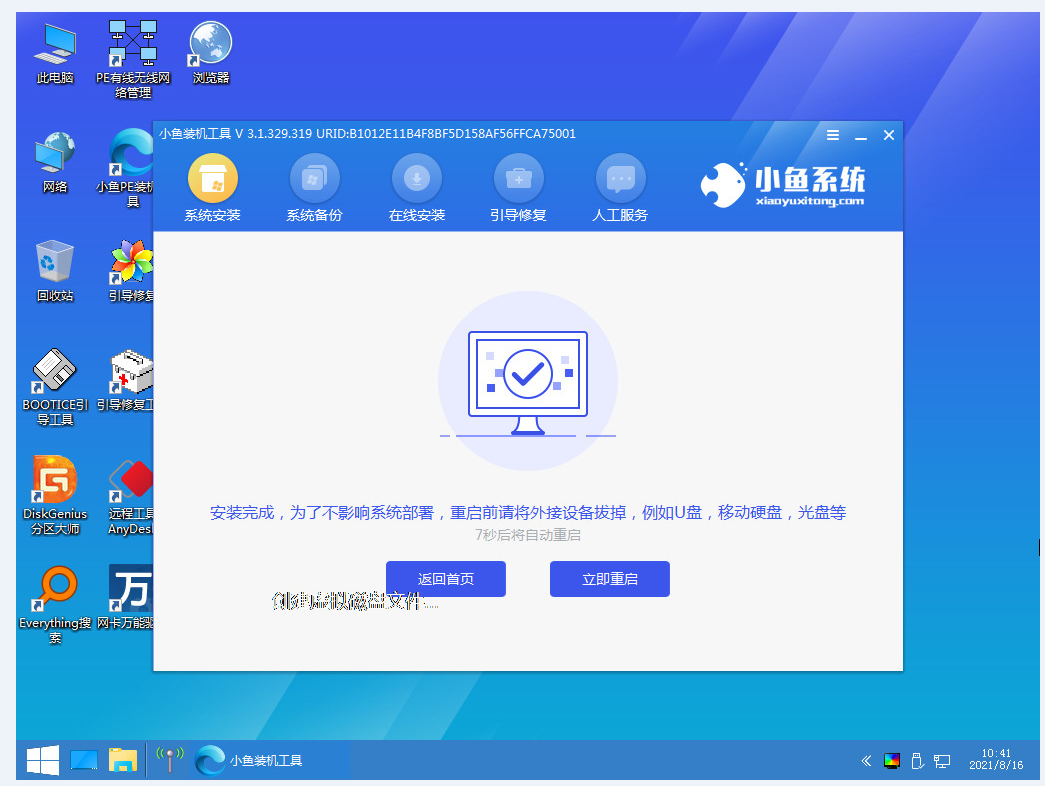Click the 返回首页 button
Image resolution: width=1045 pixels, height=786 pixels.
point(446,579)
